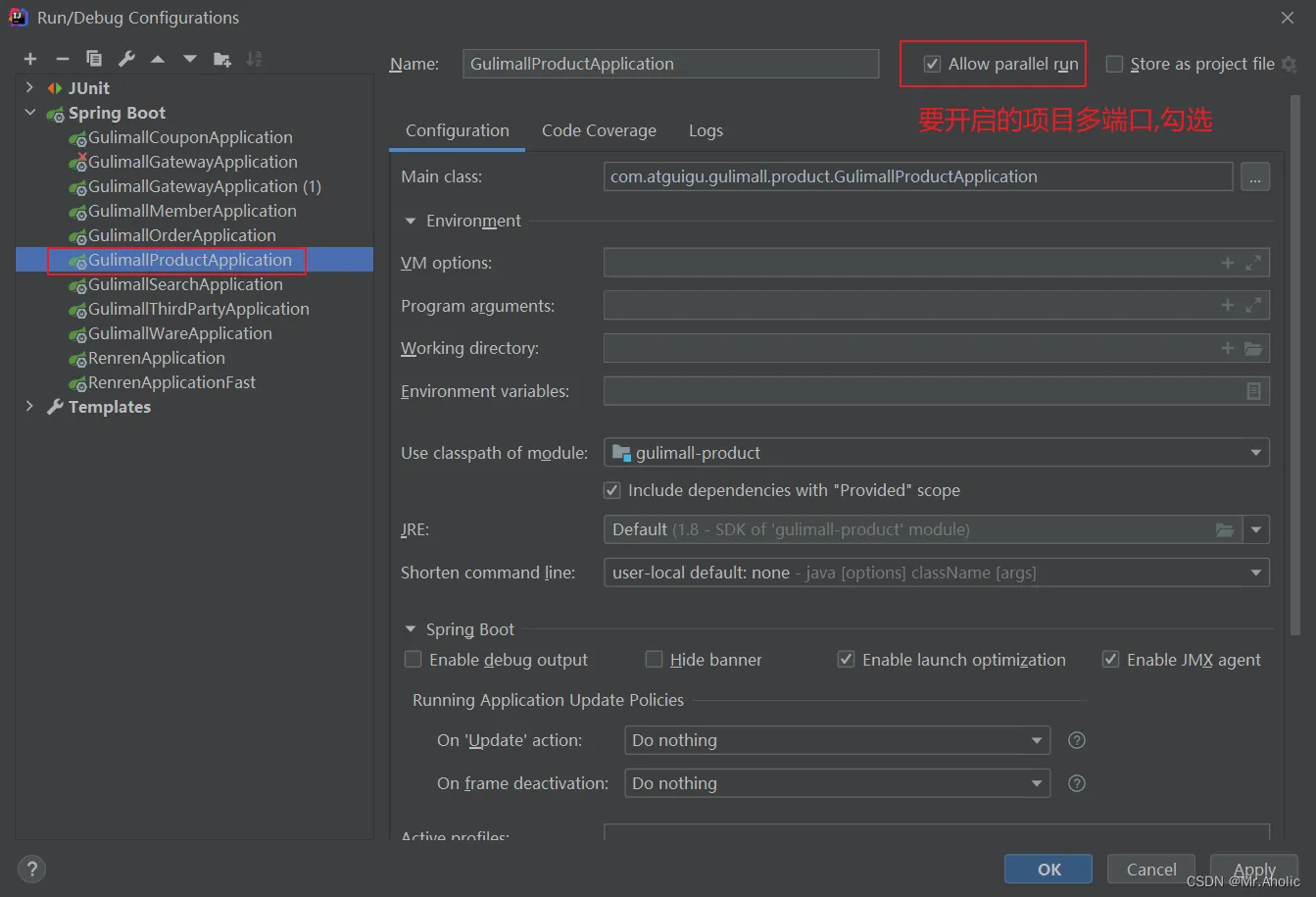Screen dimensions: 1316x897
Task: Remove configuration with minus icon
Action: 63,59
